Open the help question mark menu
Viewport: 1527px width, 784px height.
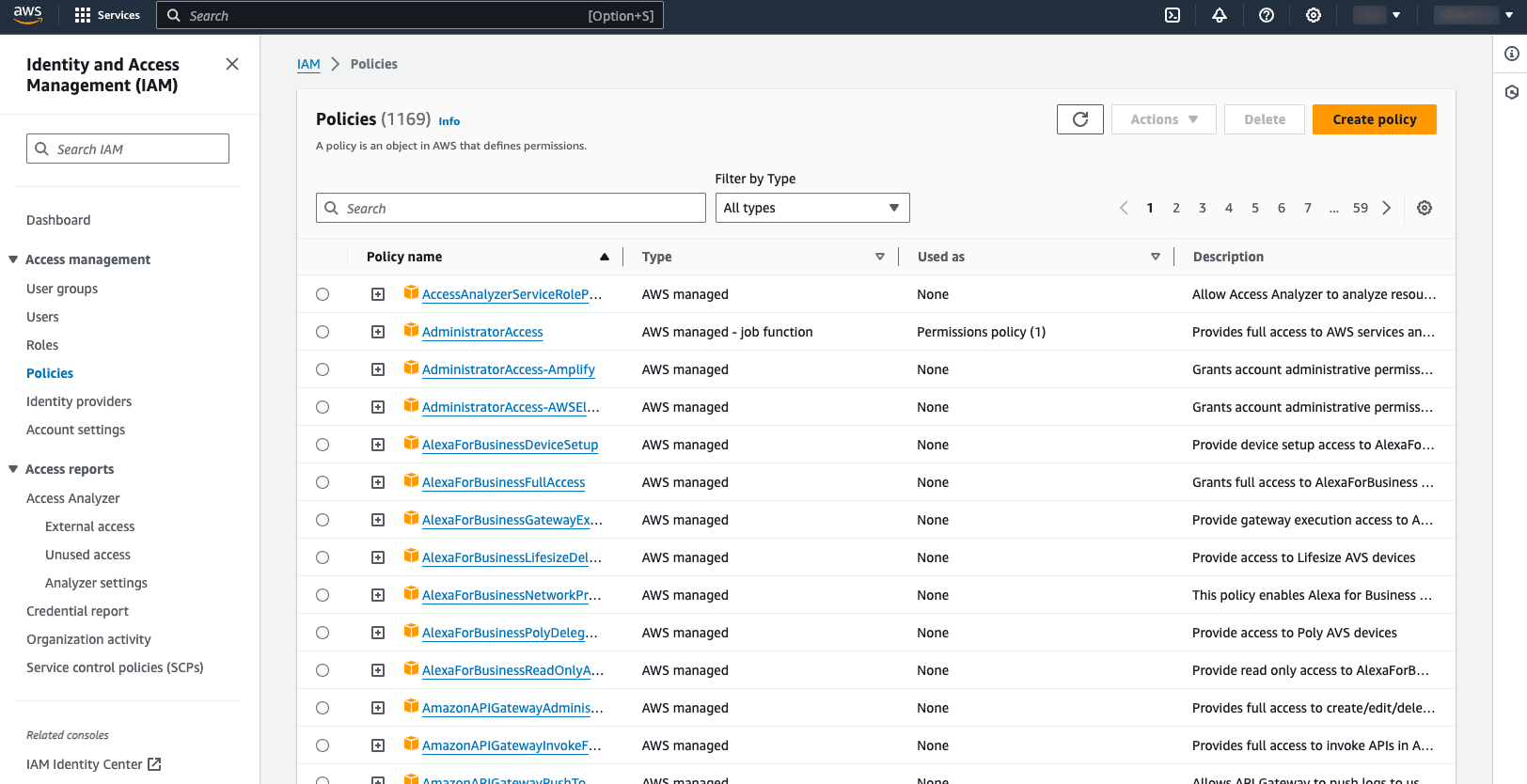pyautogui.click(x=1267, y=15)
